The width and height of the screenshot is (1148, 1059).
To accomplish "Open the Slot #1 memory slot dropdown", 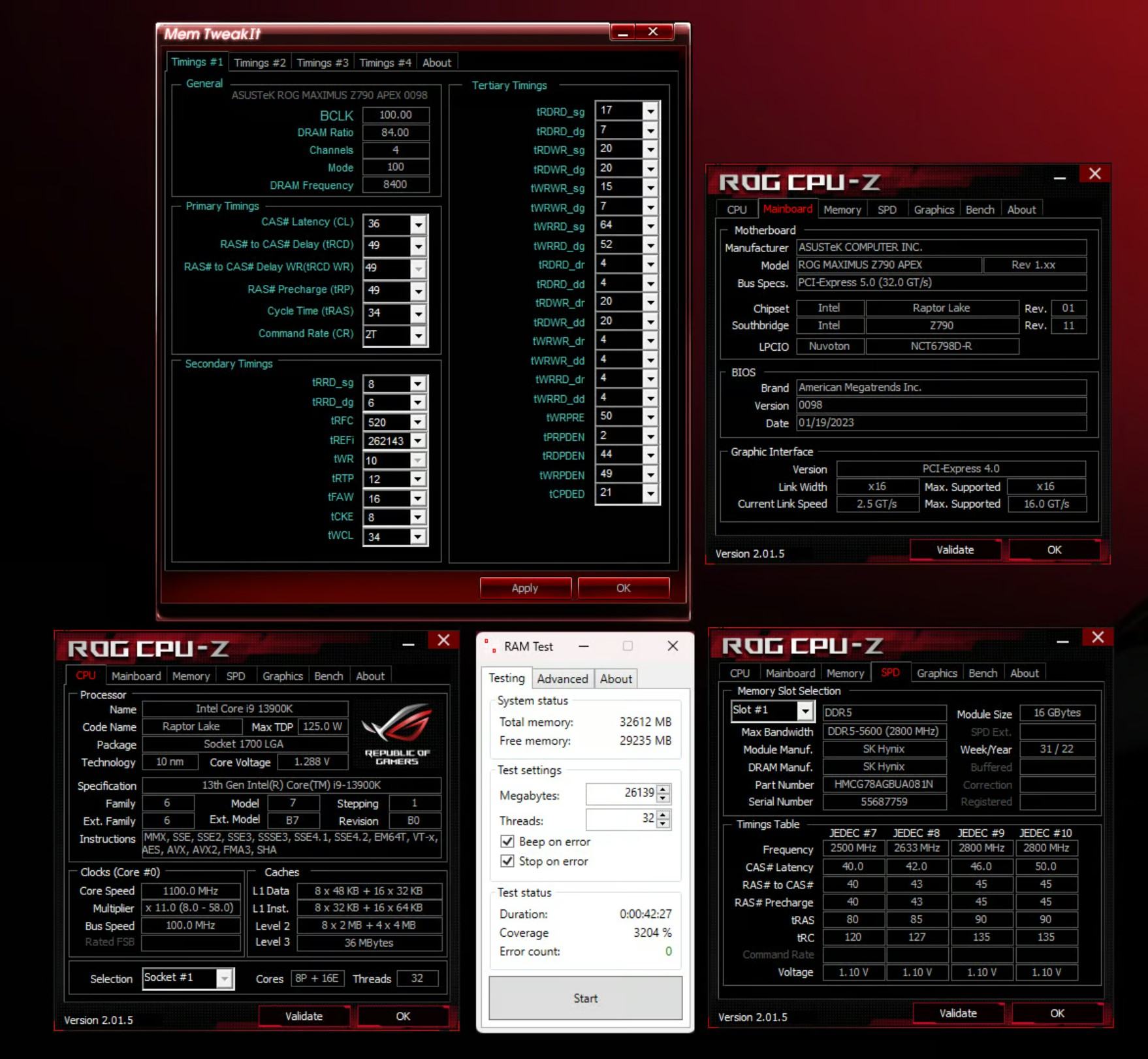I will [806, 711].
